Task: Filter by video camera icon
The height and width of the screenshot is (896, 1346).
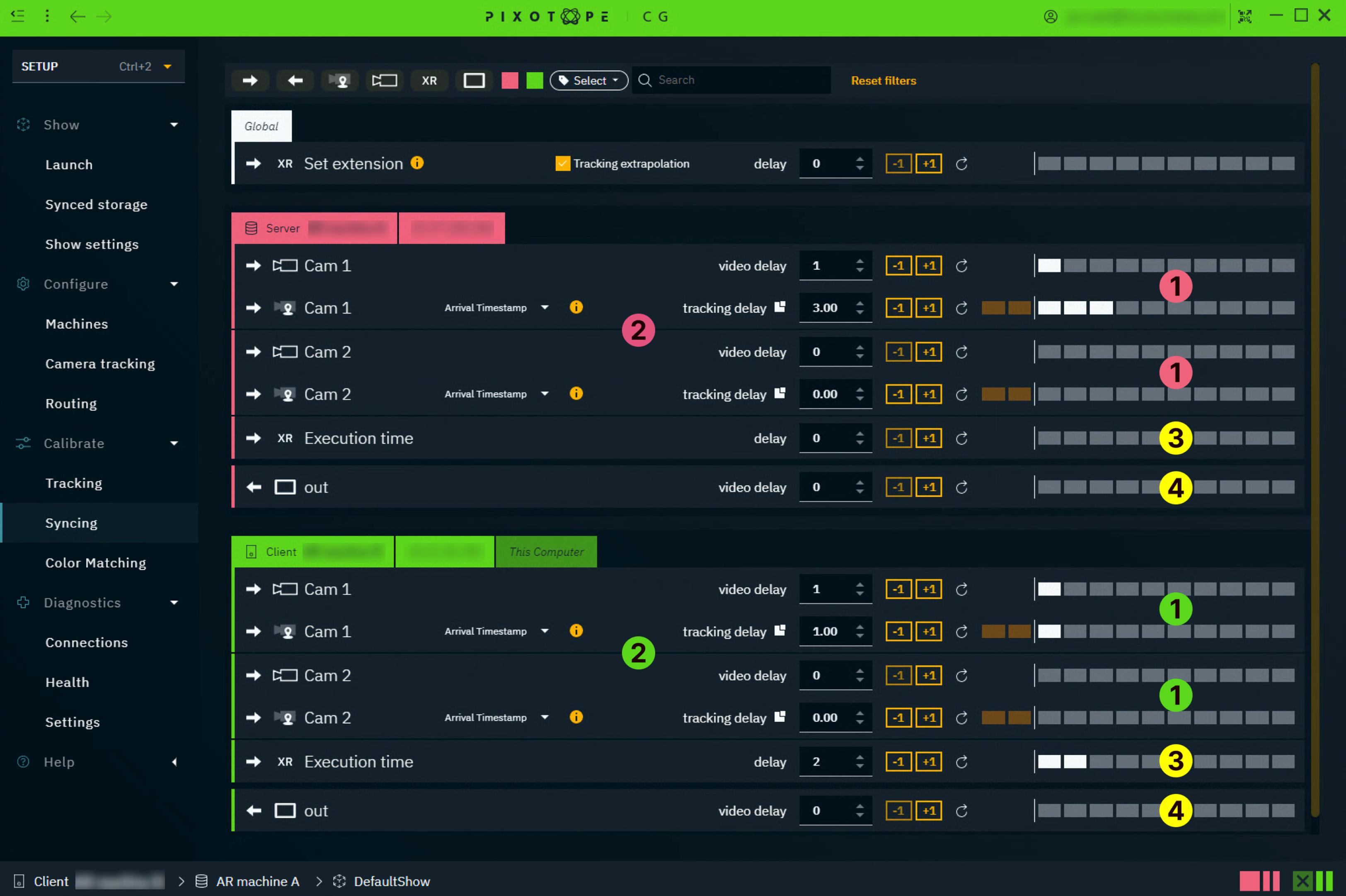Action: point(385,80)
